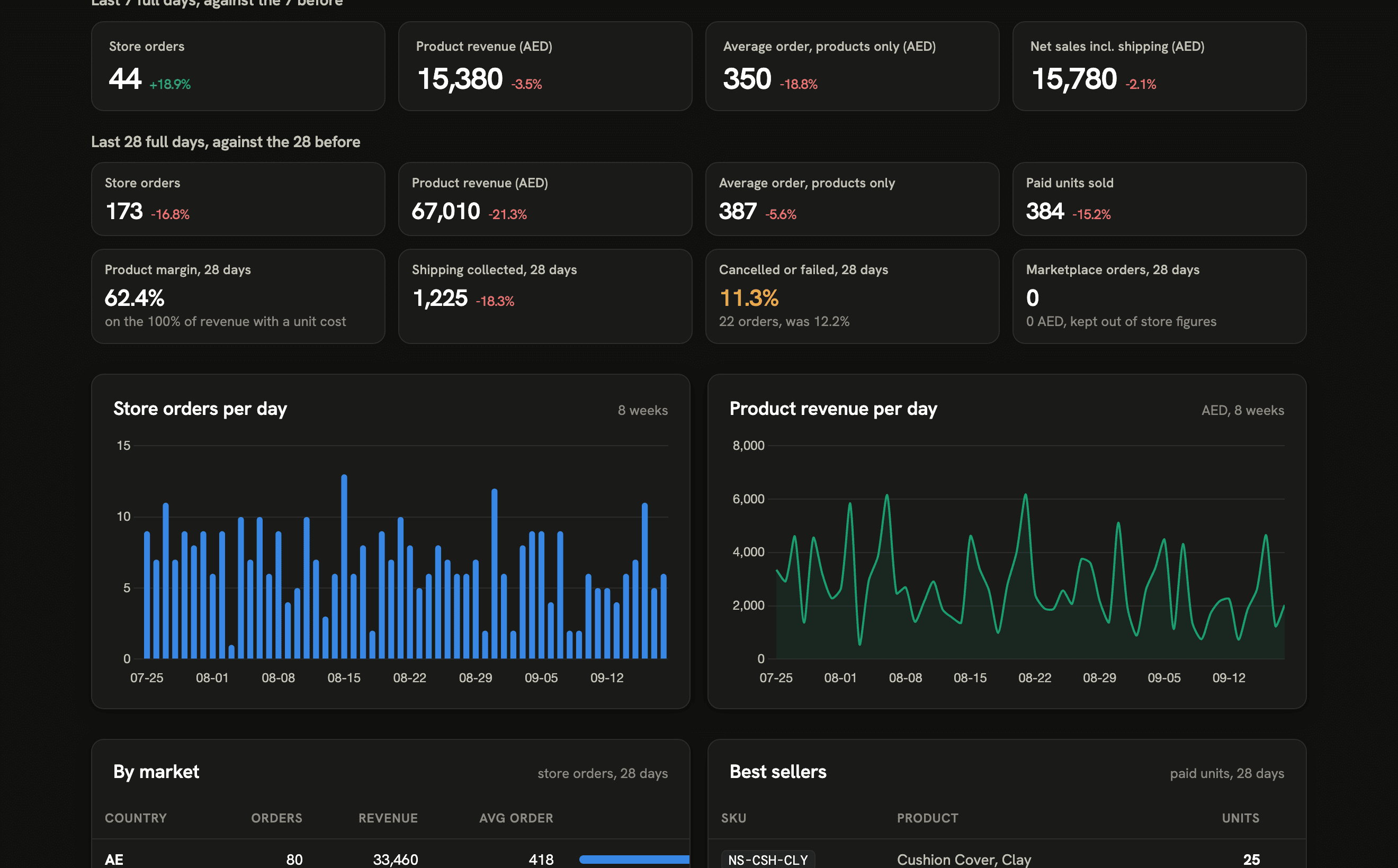This screenshot has height=868, width=1398.
Task: Select the Shipping collected value 1,225
Action: tap(440, 298)
